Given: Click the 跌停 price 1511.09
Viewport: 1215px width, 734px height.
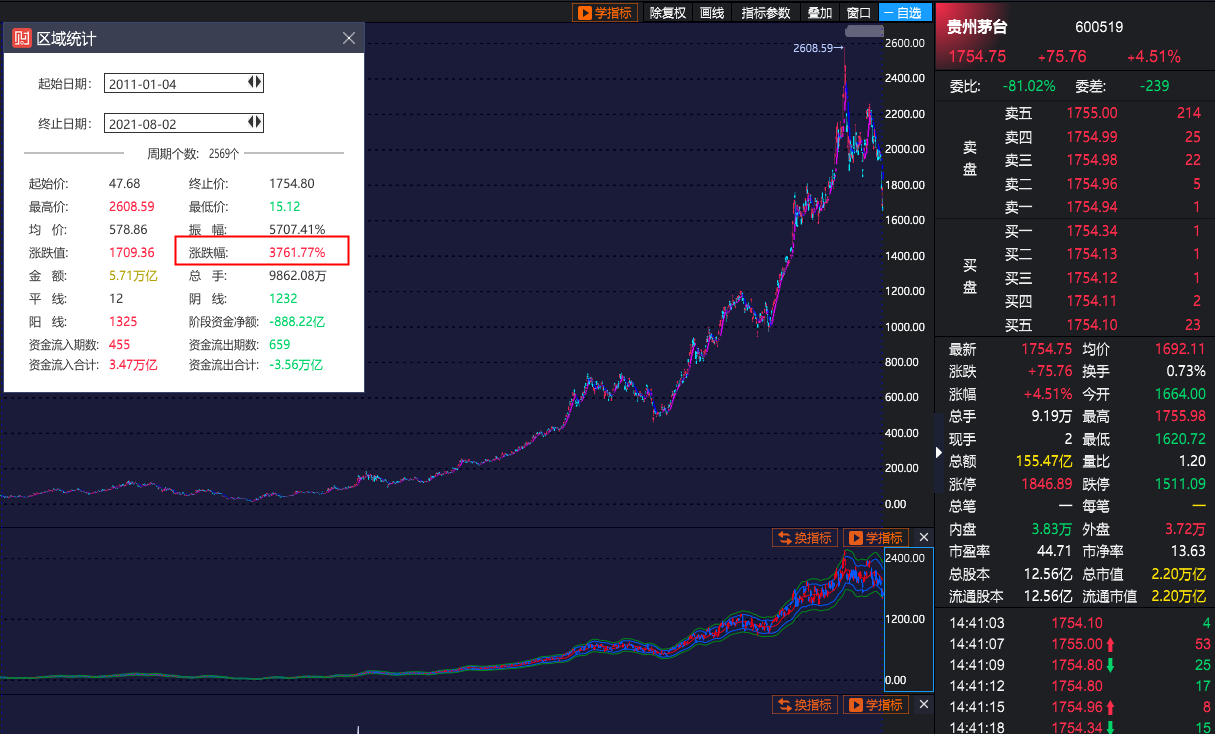Looking at the screenshot, I should (1178, 484).
